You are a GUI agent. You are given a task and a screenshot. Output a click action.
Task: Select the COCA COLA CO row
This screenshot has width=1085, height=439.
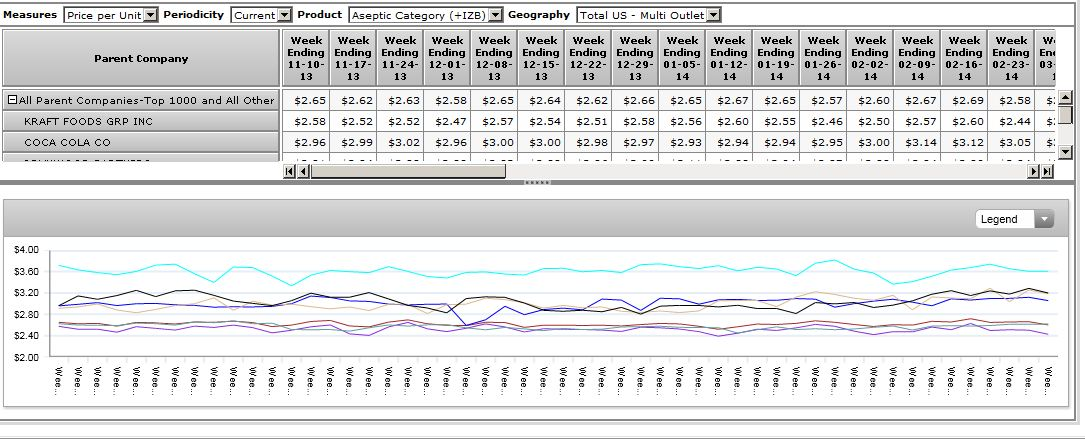(141, 143)
